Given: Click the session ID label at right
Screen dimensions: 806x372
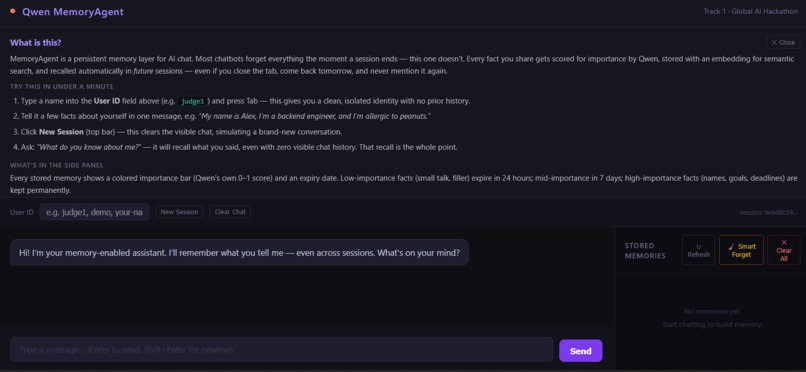Looking at the screenshot, I should point(768,212).
